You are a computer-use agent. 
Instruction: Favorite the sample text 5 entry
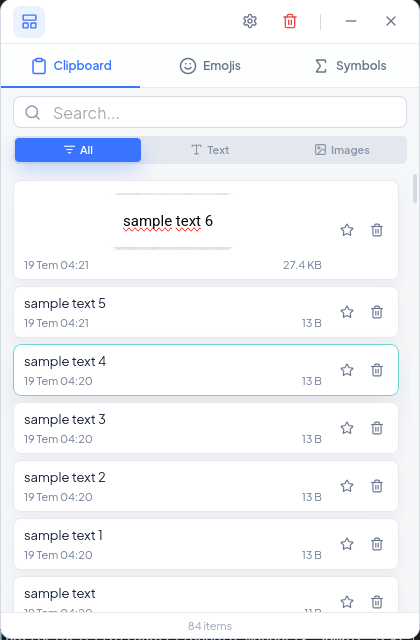[x=347, y=312]
